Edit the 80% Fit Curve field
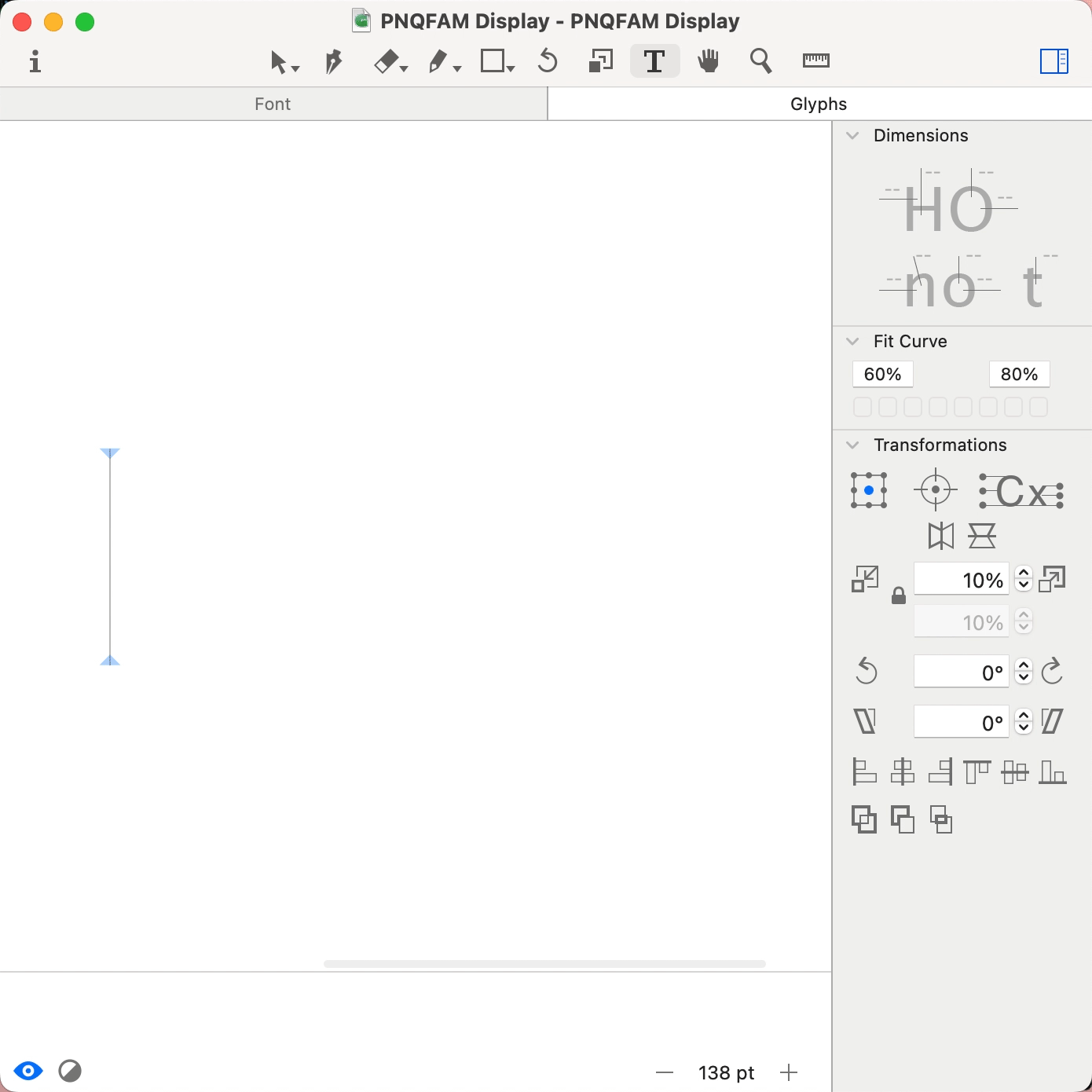This screenshot has height=1092, width=1092. point(1020,374)
